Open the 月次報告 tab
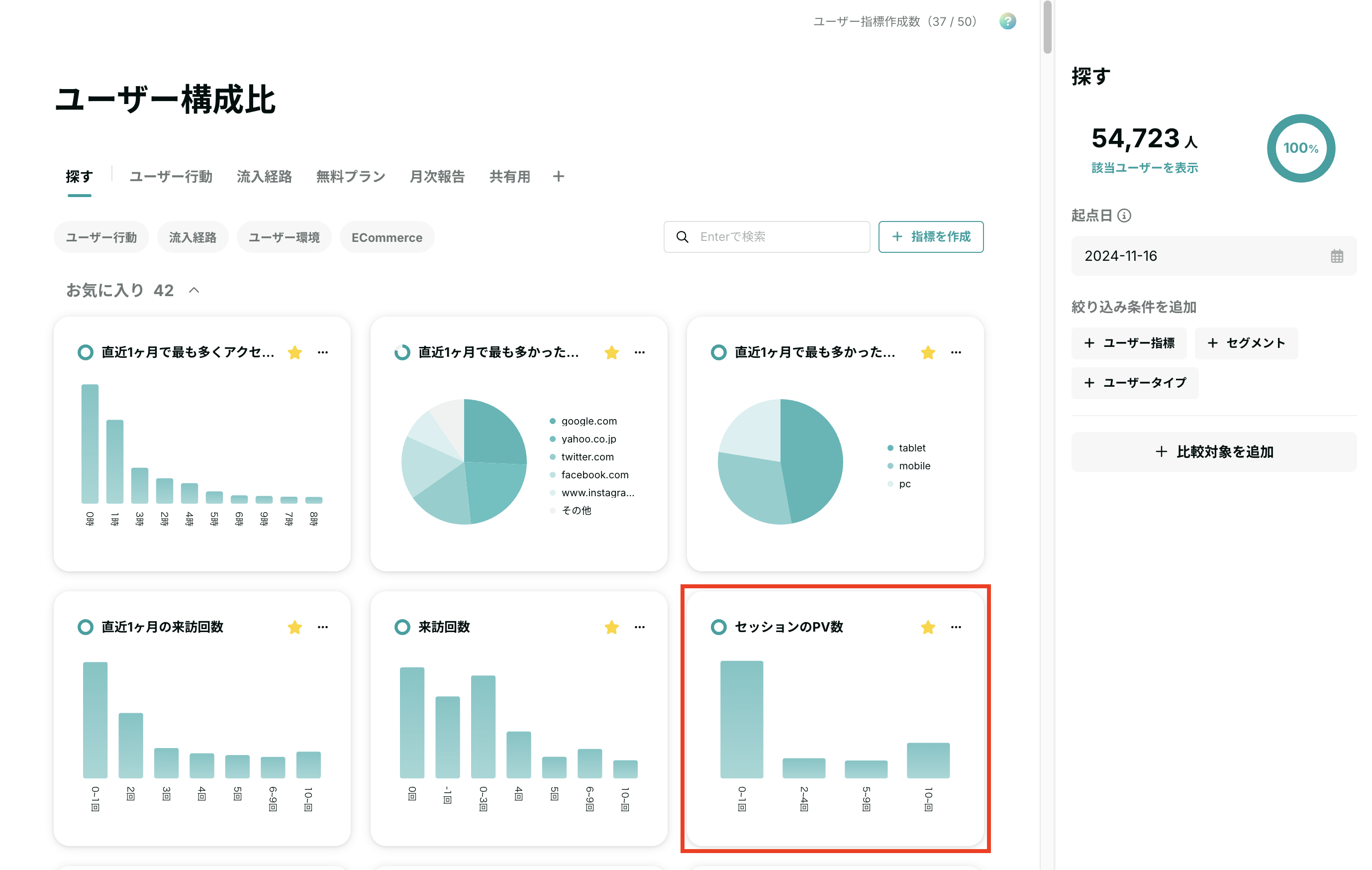 (437, 177)
